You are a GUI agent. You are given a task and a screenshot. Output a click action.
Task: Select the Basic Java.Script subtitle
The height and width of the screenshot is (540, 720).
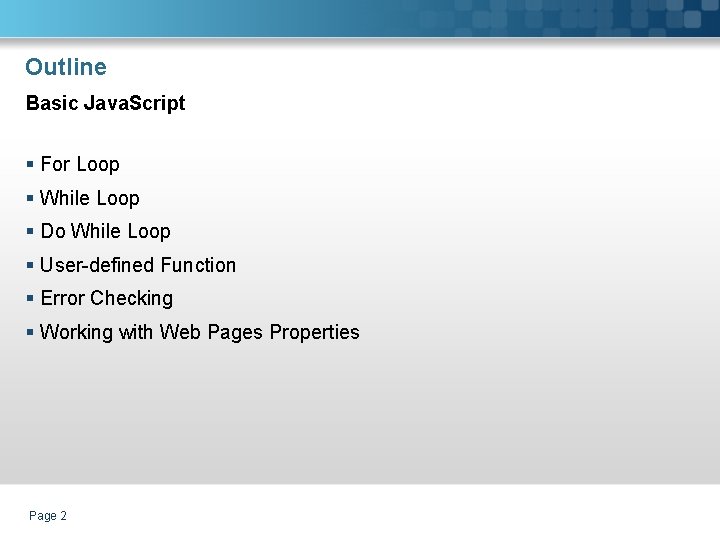[x=105, y=103]
